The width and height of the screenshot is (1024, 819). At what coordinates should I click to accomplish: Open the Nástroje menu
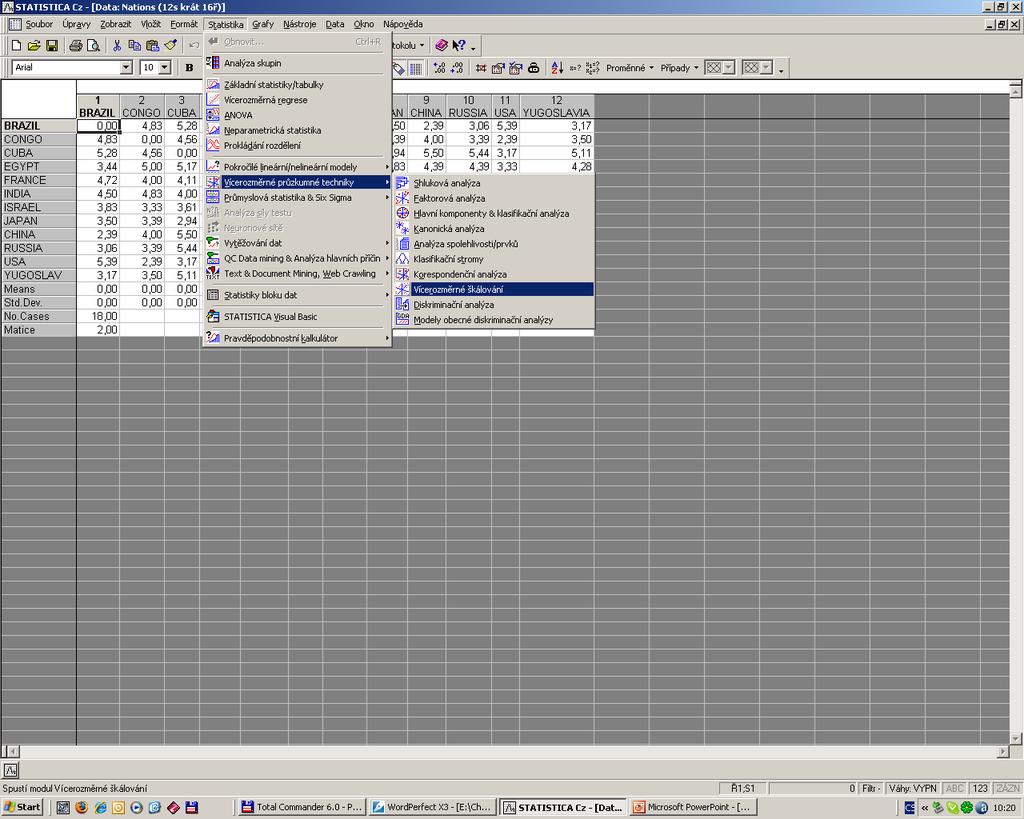299,24
